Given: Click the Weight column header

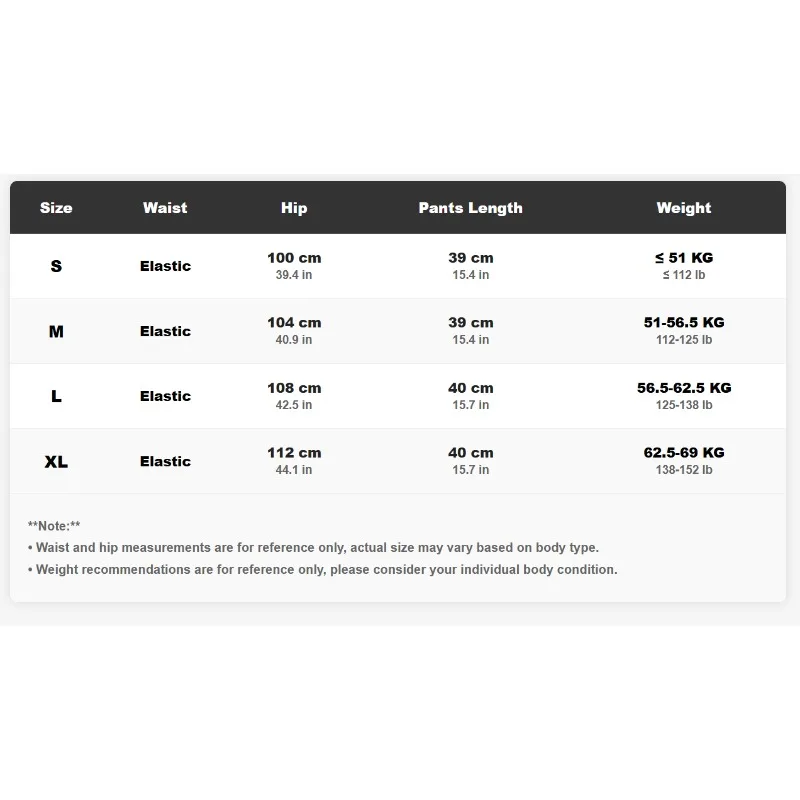Looking at the screenshot, I should [x=684, y=208].
